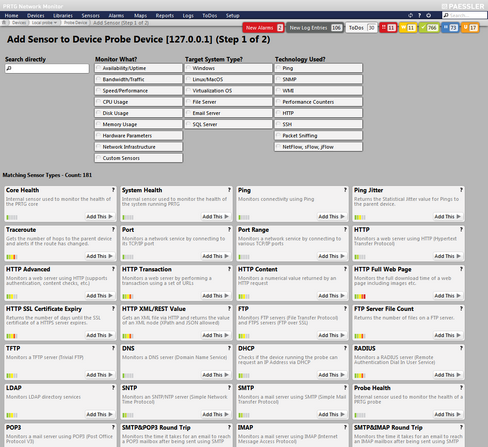Viewport: 488px width, 447px height.
Task: Select NetFlow, sFlow, jFlow technology option
Action: [319, 147]
